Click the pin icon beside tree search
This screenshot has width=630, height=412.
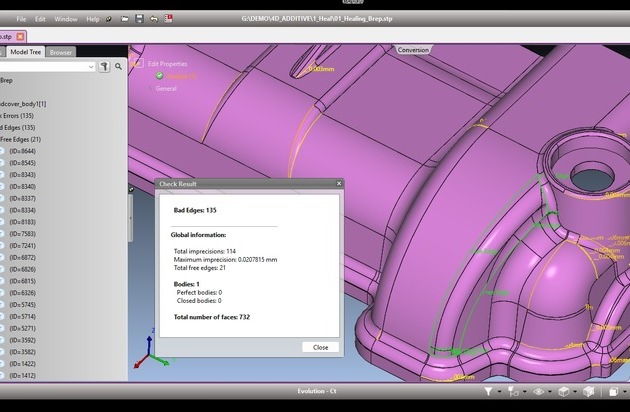[x=105, y=66]
